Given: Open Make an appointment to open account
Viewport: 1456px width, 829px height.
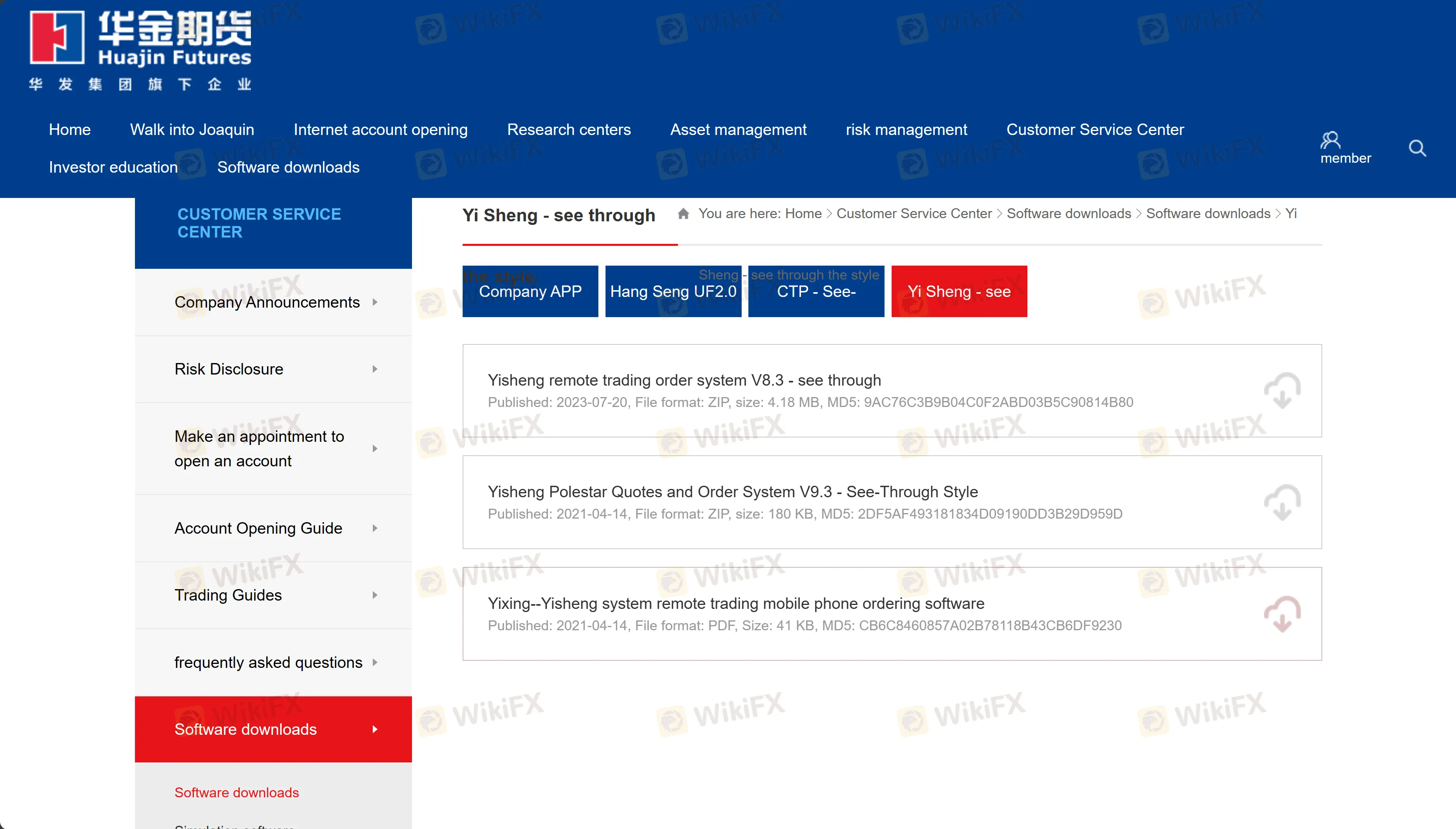Looking at the screenshot, I should pos(259,449).
